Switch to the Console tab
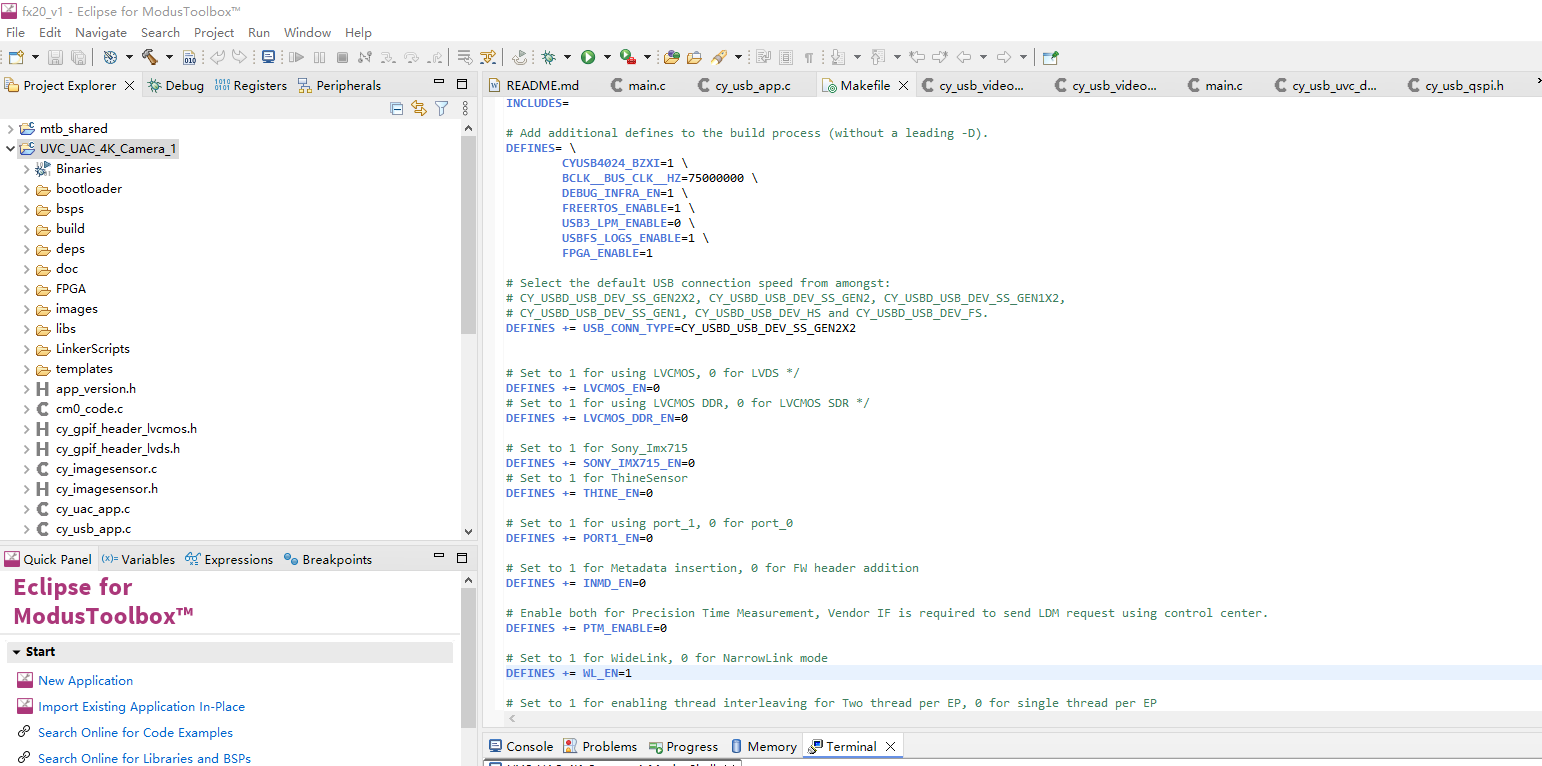 coord(520,746)
